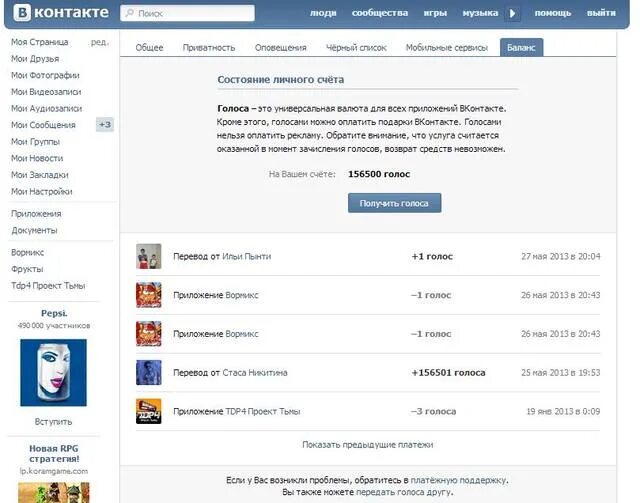
Task: Click передать голоса другу link
Action: (x=404, y=492)
